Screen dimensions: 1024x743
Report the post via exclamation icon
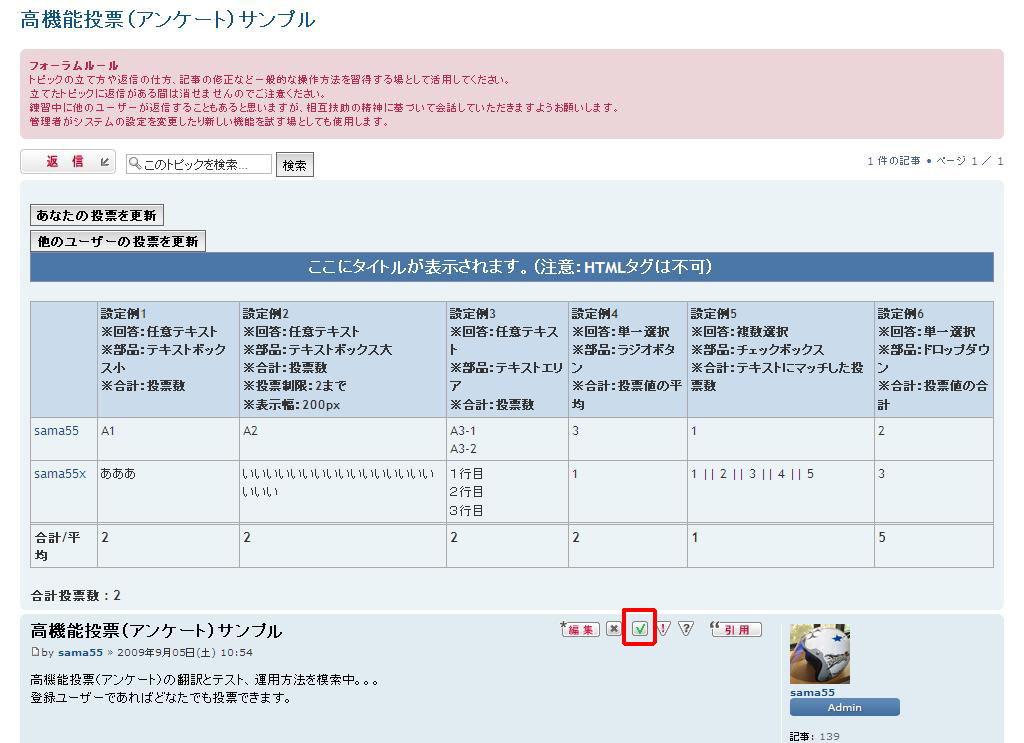coord(663,629)
